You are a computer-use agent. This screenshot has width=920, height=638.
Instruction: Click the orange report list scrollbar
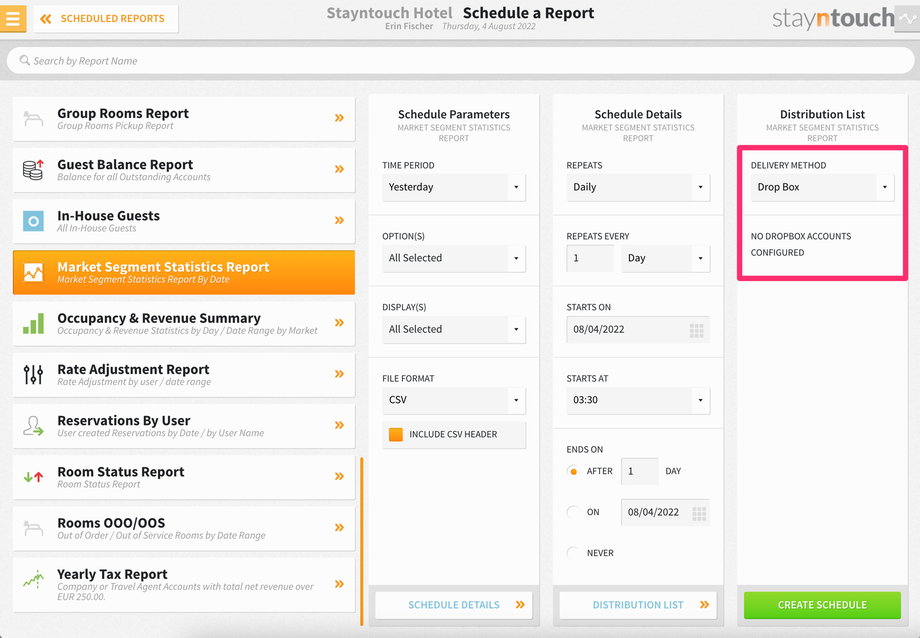pos(361,541)
